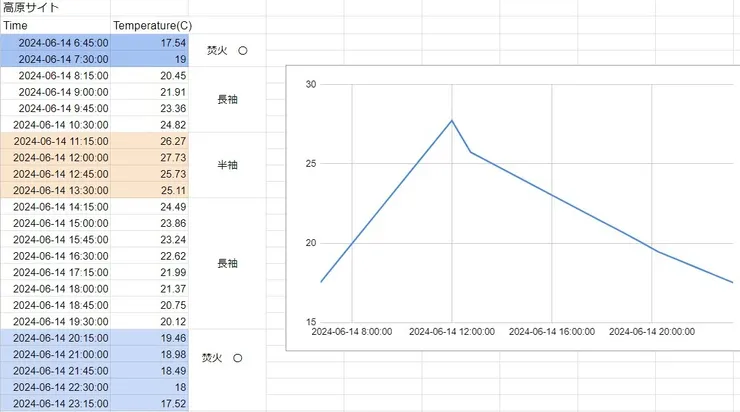Viewport: 740px width, 412px height.
Task: Click the 半袖 label cell
Action: pyautogui.click(x=227, y=165)
